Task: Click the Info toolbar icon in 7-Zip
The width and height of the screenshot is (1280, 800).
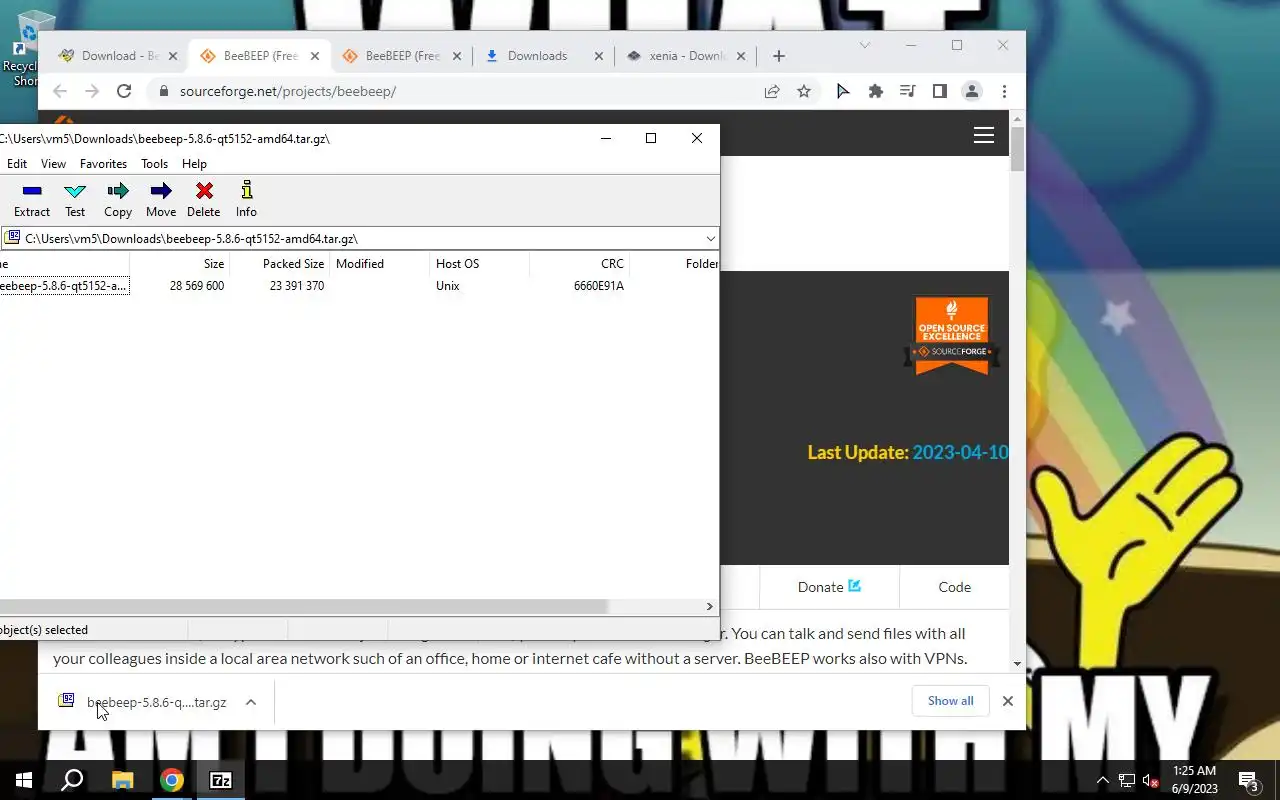Action: pyautogui.click(x=246, y=200)
